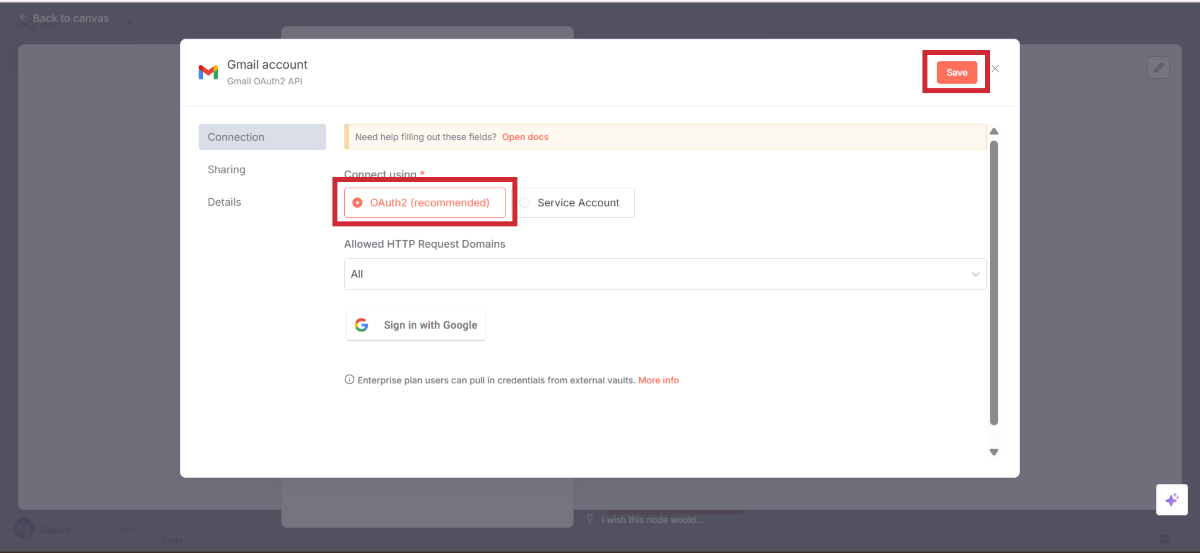Viewport: 1200px width, 553px height.
Task: Open the Details tab
Action: pos(225,202)
